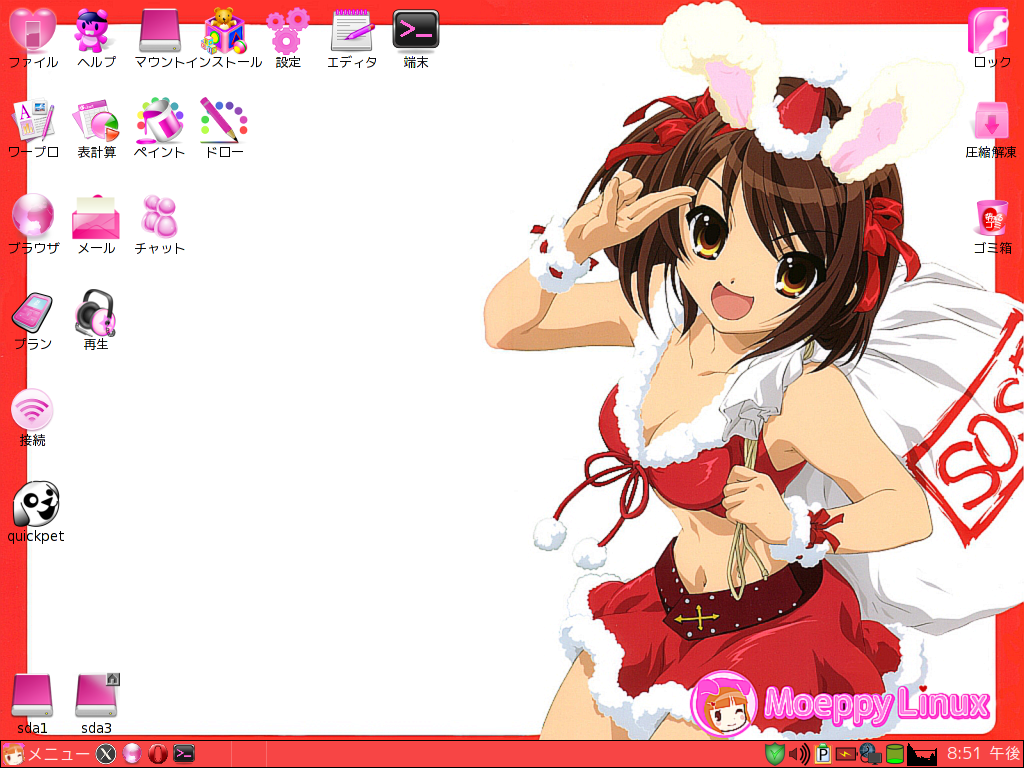Click the terminal launcher in the taskbar
This screenshot has width=1024, height=768.
click(183, 754)
